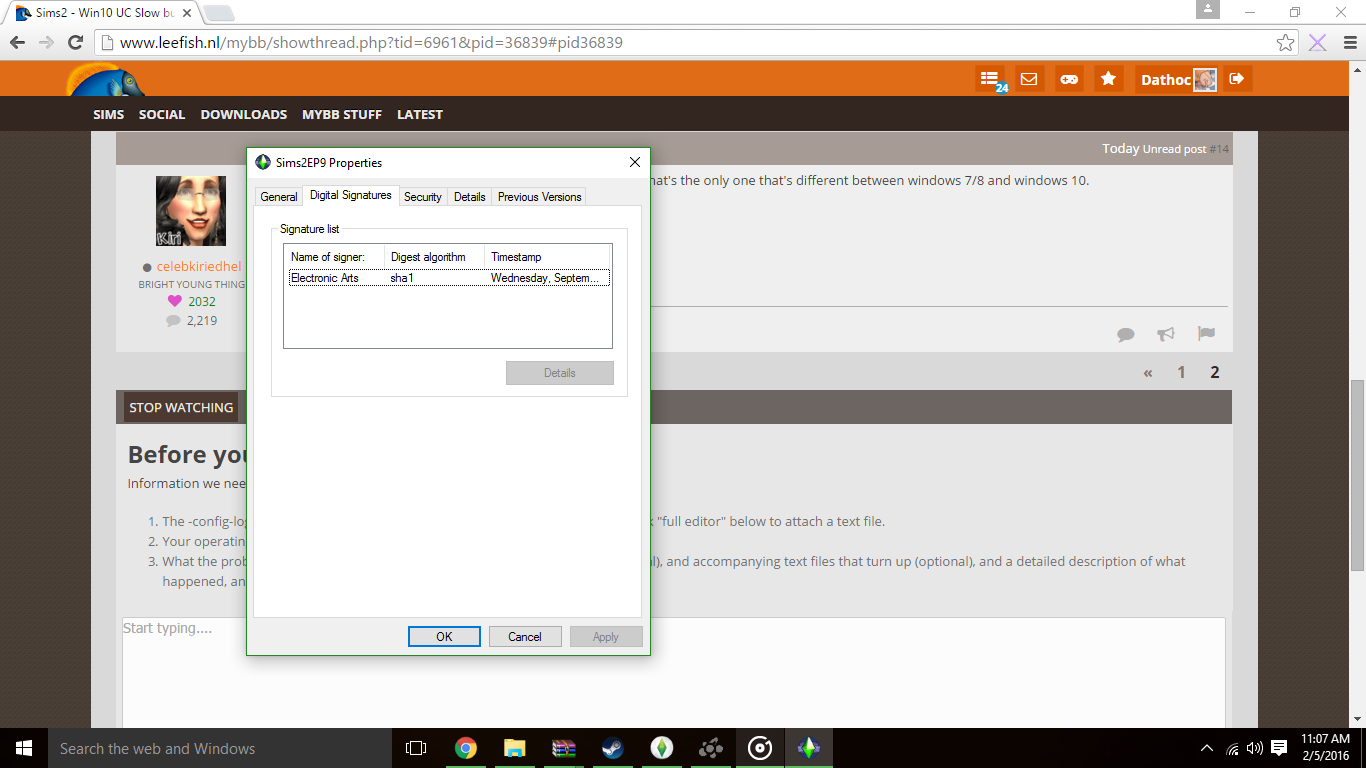This screenshot has height=768, width=1366.
Task: Click the logout arrow icon beside Dathoc
Action: pos(1237,79)
